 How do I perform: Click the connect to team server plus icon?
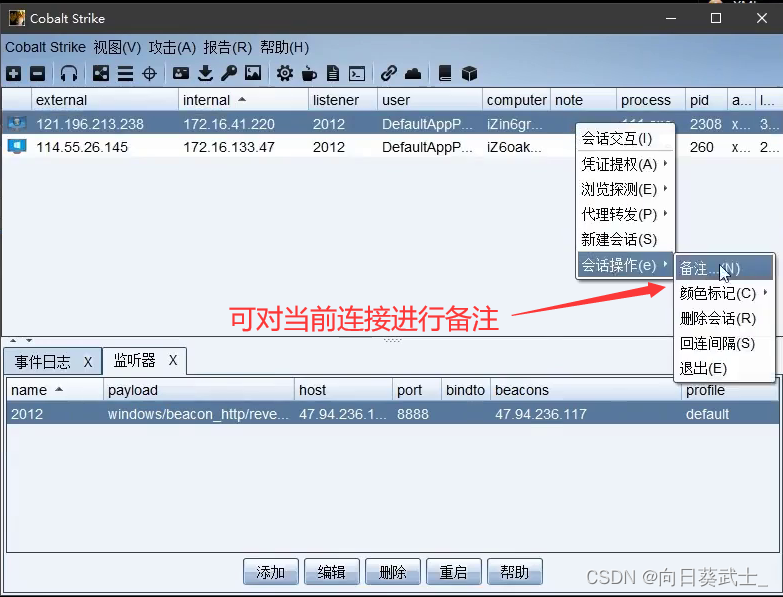click(13, 74)
